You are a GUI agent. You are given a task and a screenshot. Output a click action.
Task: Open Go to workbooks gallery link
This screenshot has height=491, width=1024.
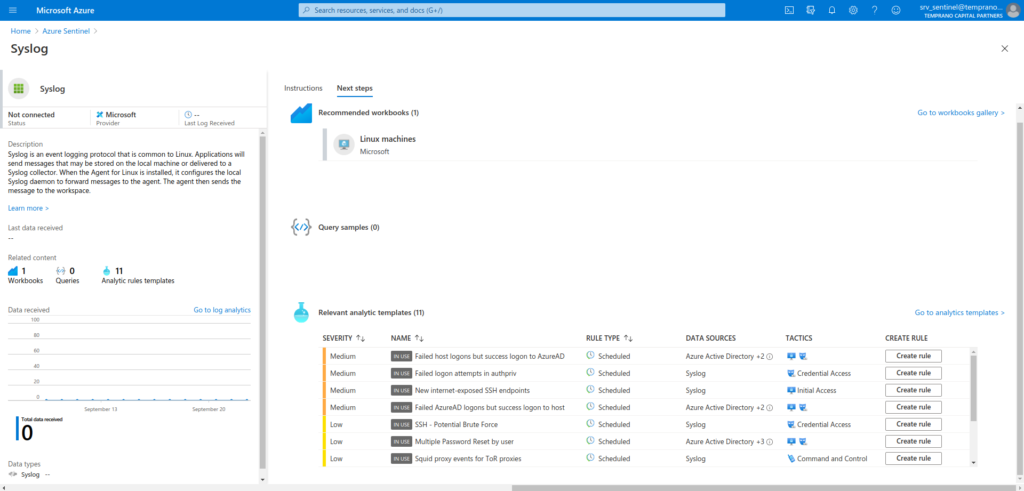[961, 113]
